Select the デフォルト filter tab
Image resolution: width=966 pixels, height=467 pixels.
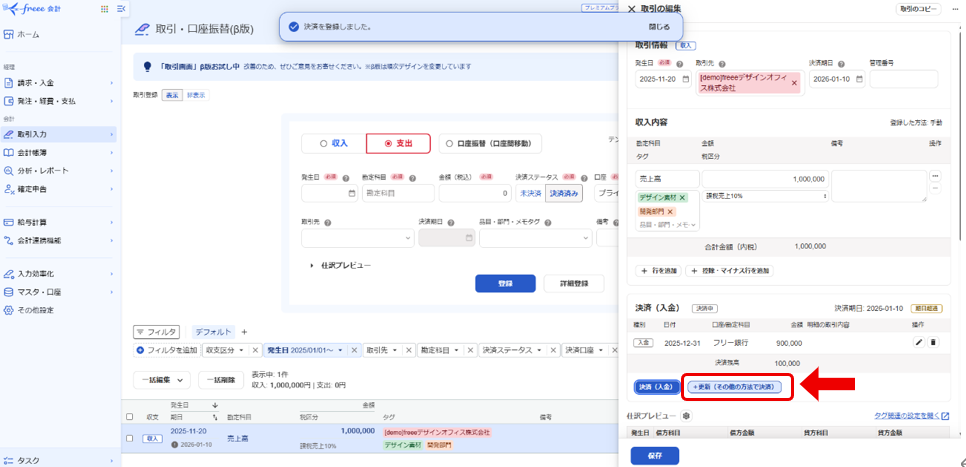[213, 332]
